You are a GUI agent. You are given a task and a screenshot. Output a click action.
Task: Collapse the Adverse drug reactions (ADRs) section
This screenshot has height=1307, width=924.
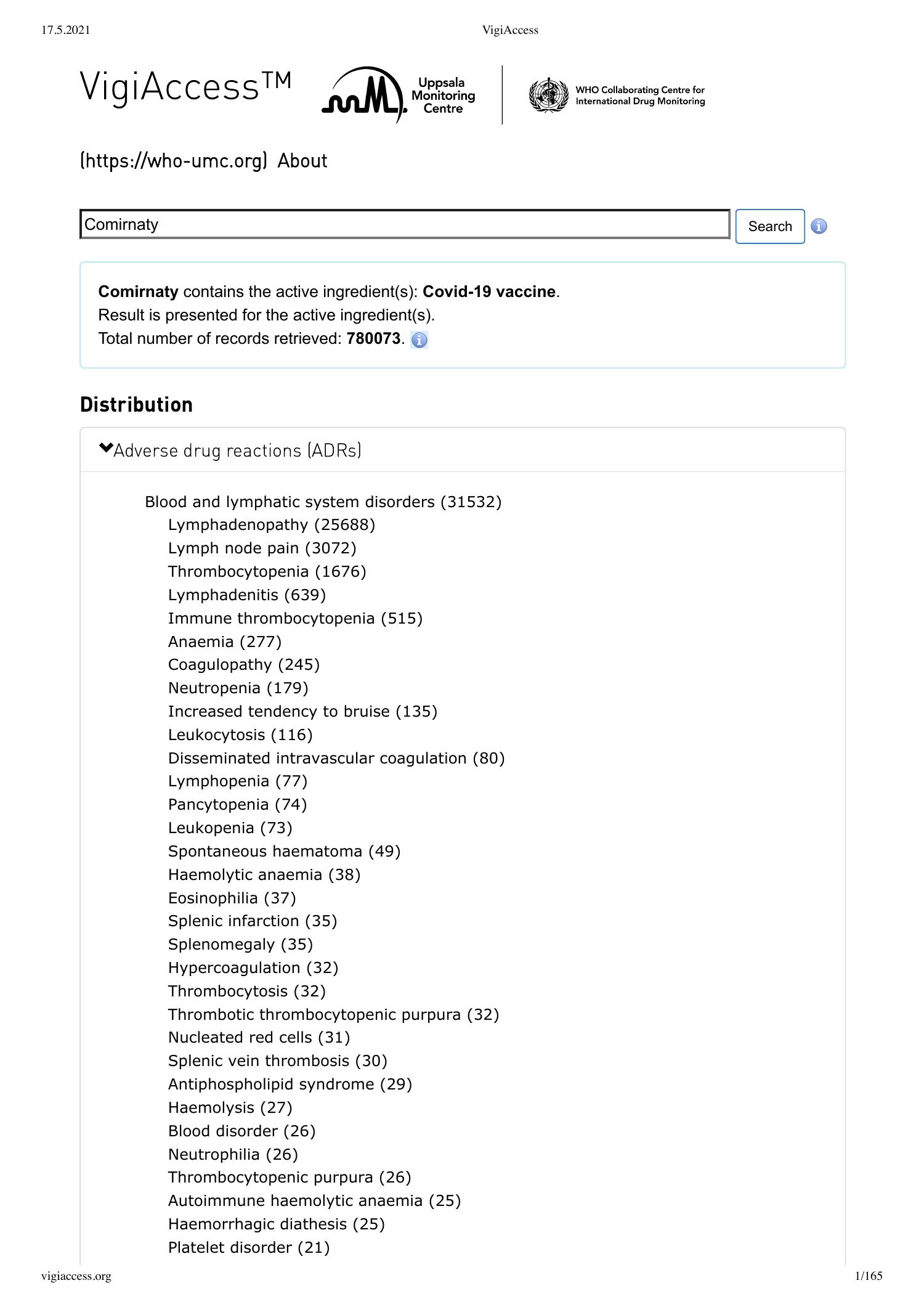point(237,450)
